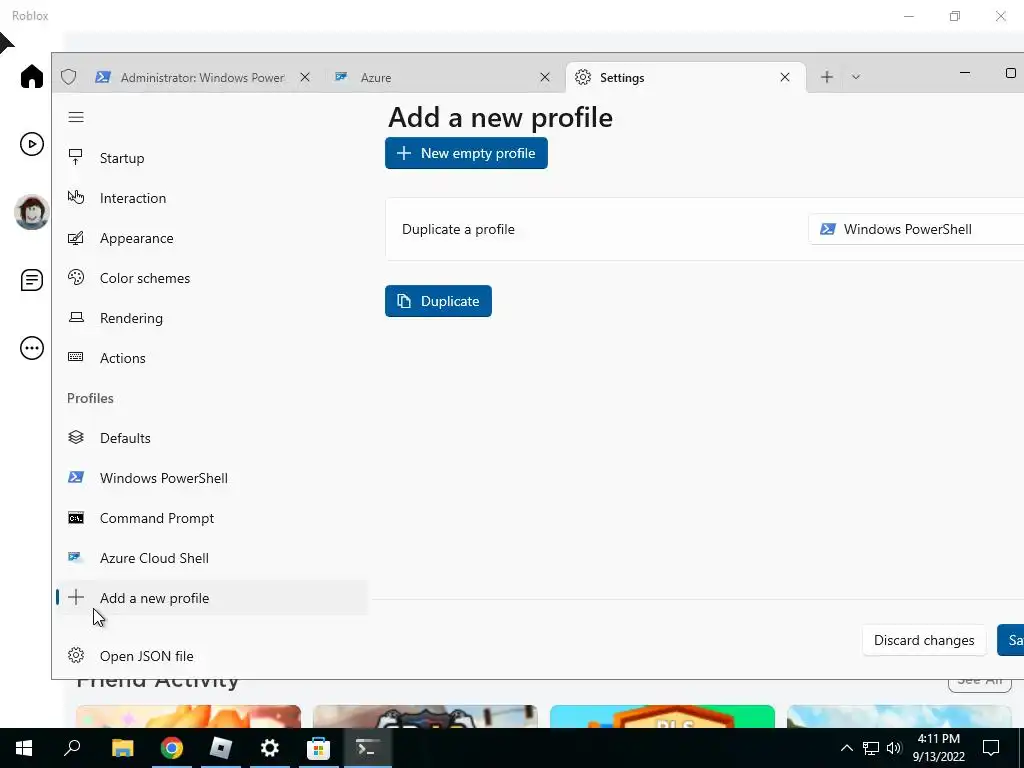Open Roblox app from taskbar
Screen dimensions: 1024x768
[x=221, y=748]
